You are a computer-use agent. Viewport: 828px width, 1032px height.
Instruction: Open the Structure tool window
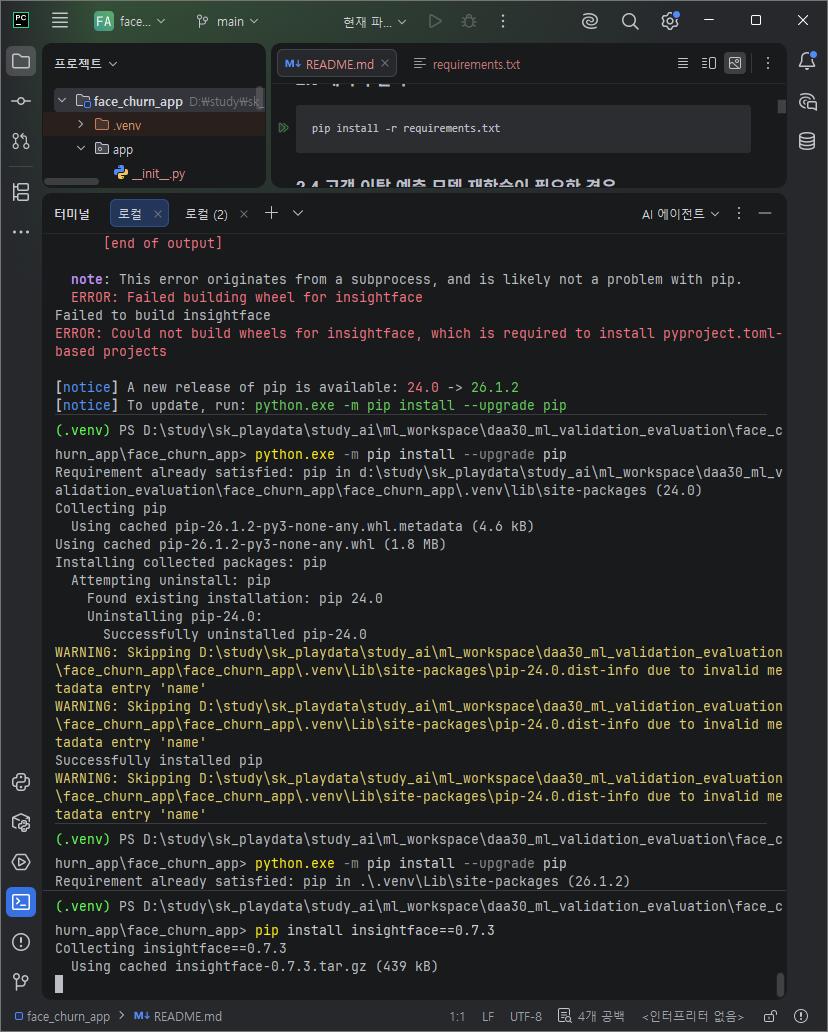(x=21, y=192)
